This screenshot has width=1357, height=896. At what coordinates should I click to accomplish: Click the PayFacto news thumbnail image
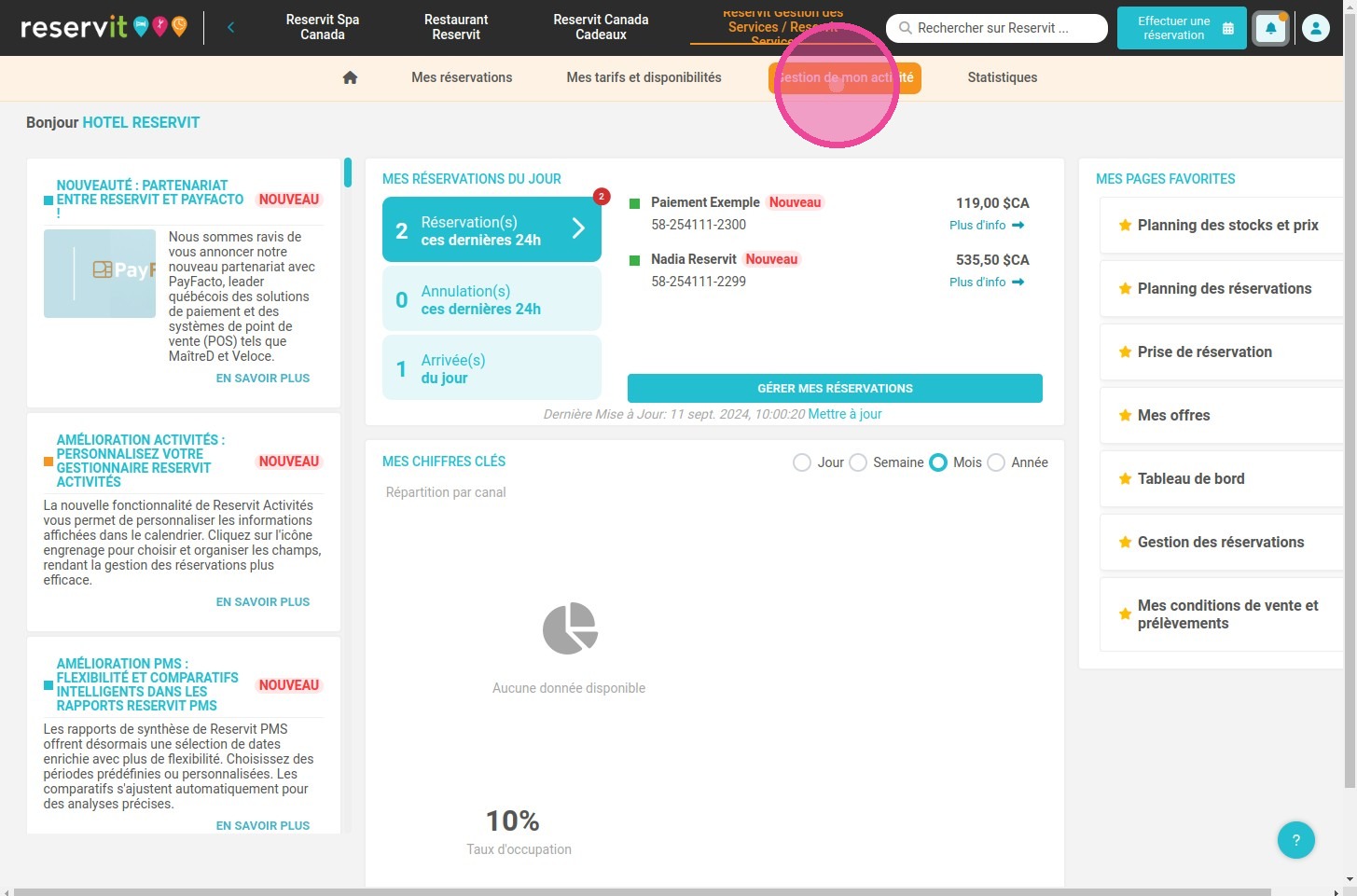(x=100, y=273)
